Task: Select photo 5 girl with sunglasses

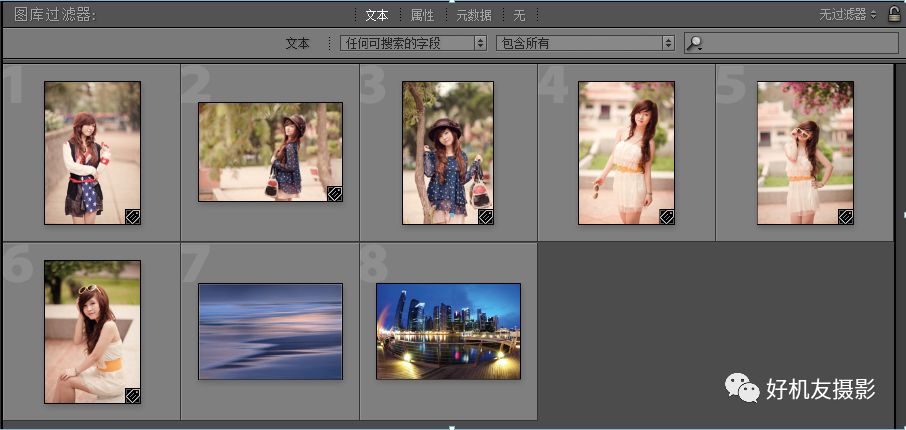Action: 805,153
